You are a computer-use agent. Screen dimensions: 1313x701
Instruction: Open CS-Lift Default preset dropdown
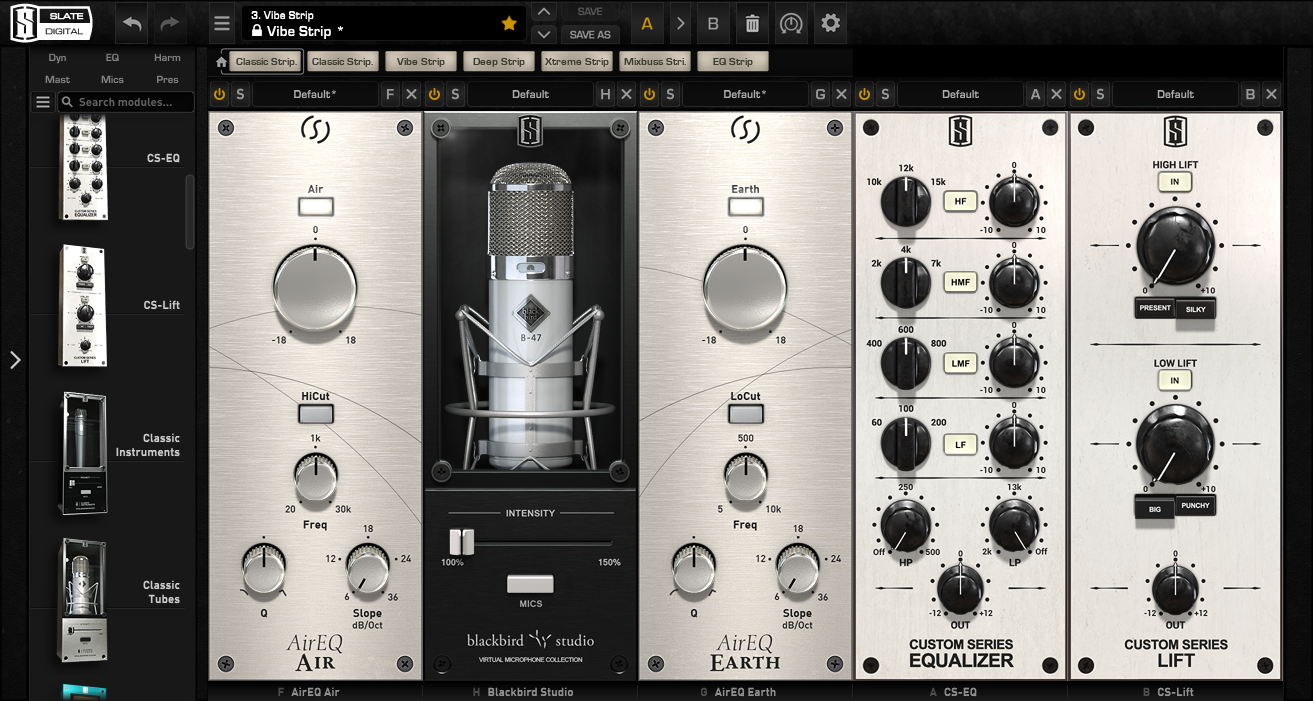(x=1175, y=94)
